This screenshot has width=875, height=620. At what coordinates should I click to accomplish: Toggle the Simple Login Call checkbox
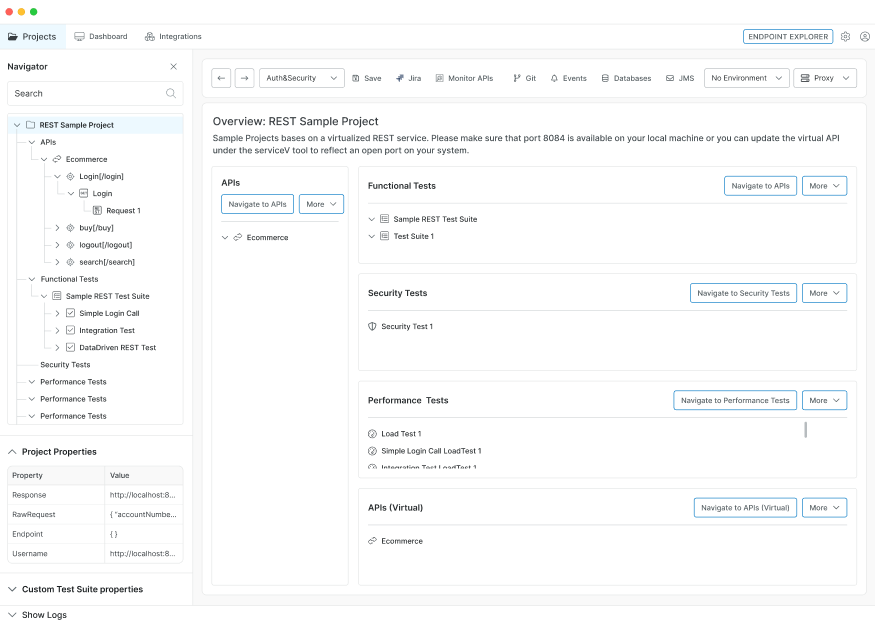coord(69,313)
